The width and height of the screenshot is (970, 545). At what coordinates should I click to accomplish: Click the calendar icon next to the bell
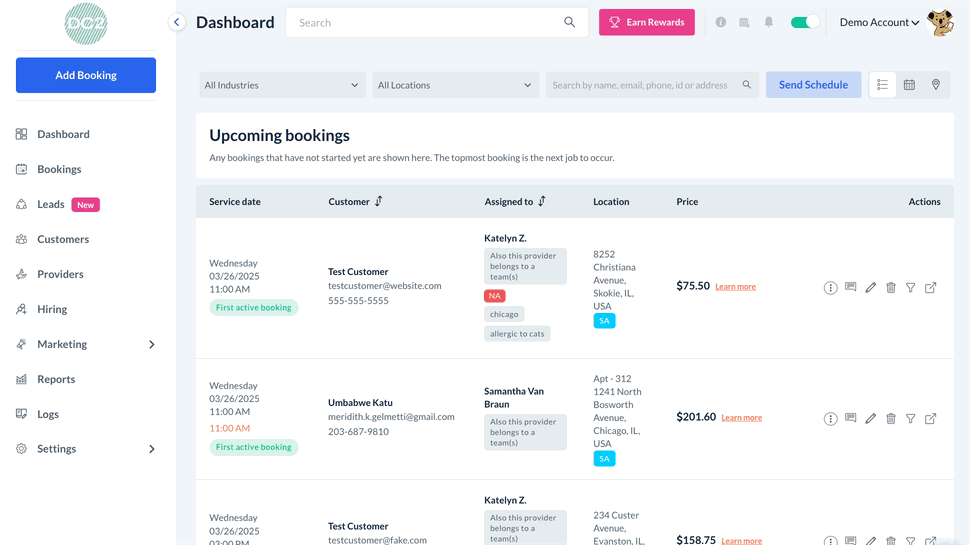point(744,22)
